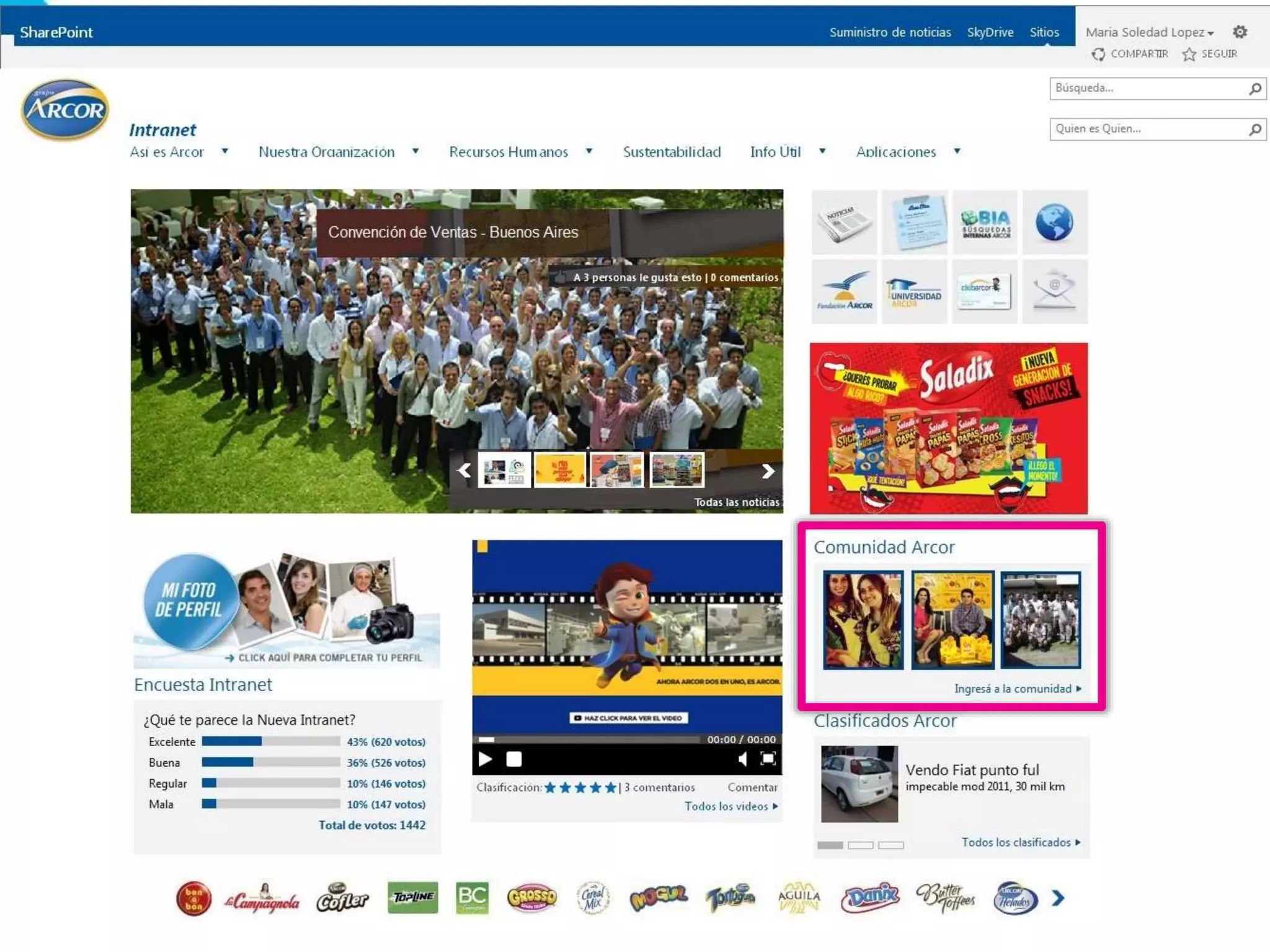Click the Topline brand logo
Image resolution: width=1270 pixels, height=952 pixels.
point(412,897)
